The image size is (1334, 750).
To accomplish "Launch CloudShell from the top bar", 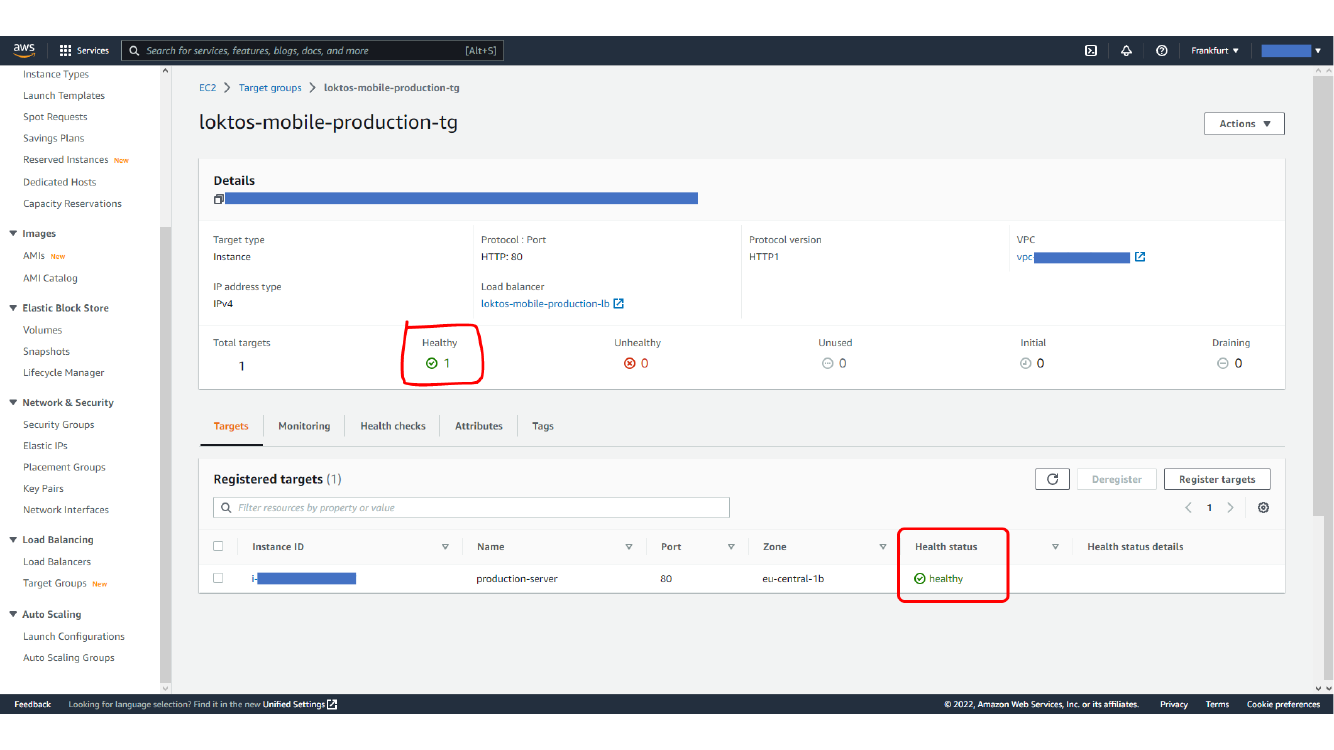I will (x=1091, y=50).
